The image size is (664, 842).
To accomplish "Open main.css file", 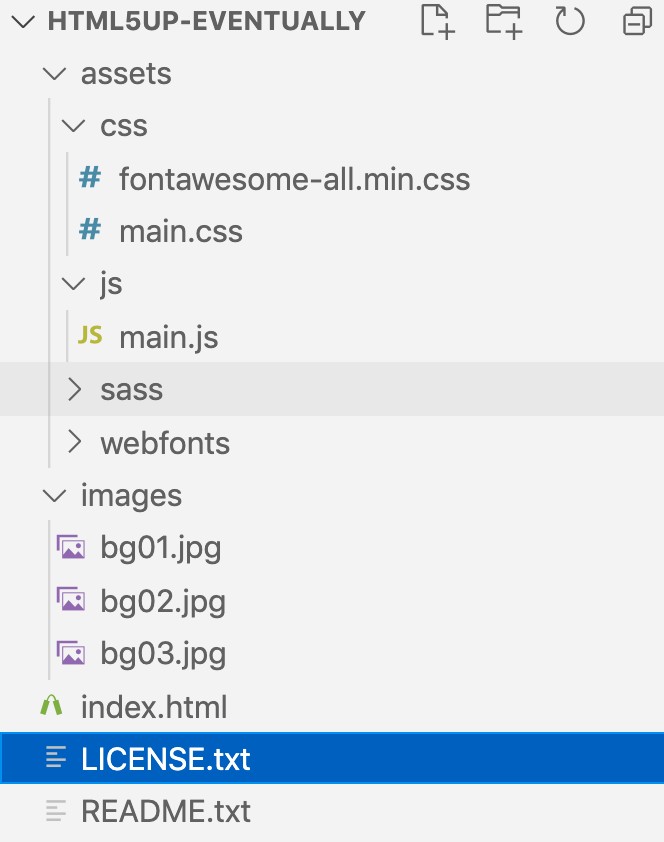I will (180, 231).
